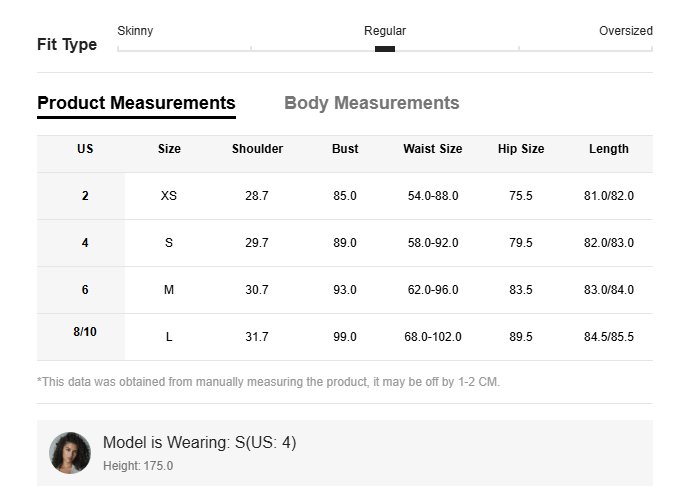The width and height of the screenshot is (680, 499).
Task: Click the Waist Size column header
Action: (x=432, y=149)
